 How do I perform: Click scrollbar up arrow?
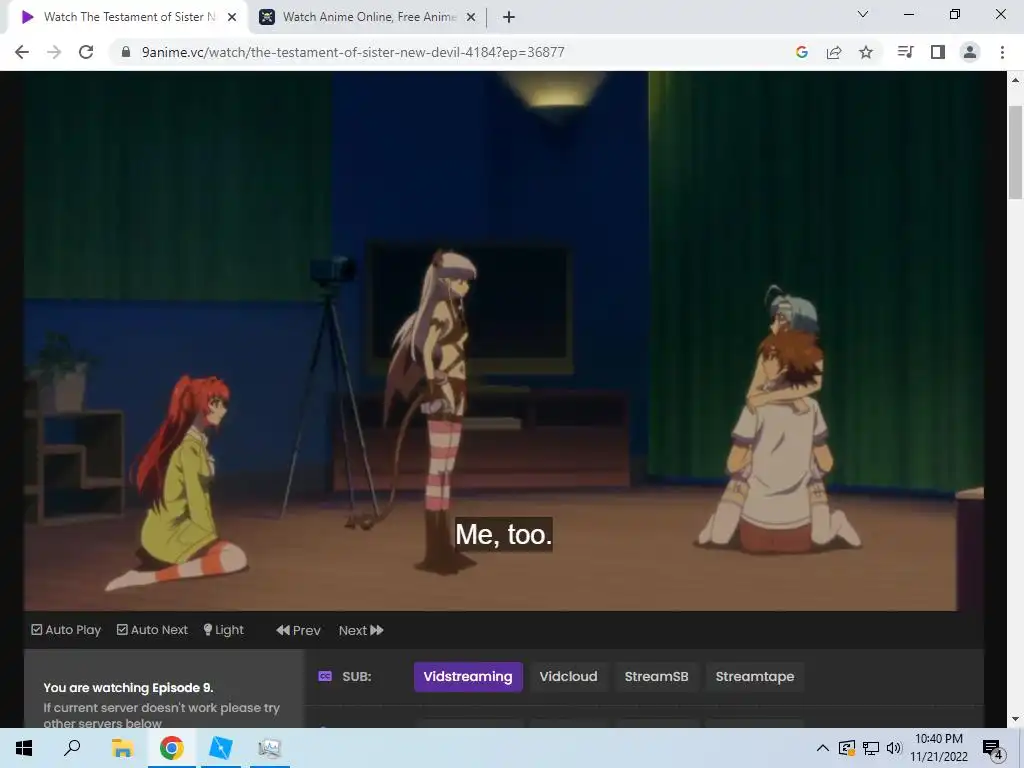(x=1015, y=80)
